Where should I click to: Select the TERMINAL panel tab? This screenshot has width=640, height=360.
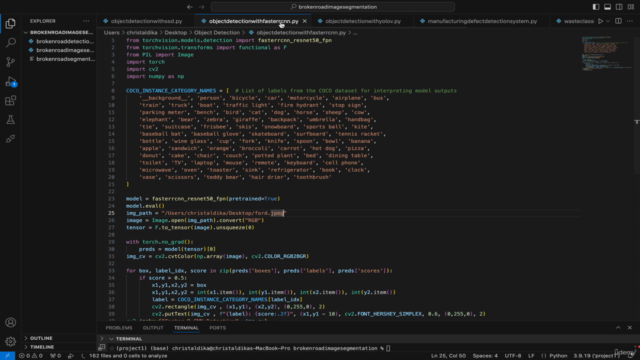click(x=186, y=328)
